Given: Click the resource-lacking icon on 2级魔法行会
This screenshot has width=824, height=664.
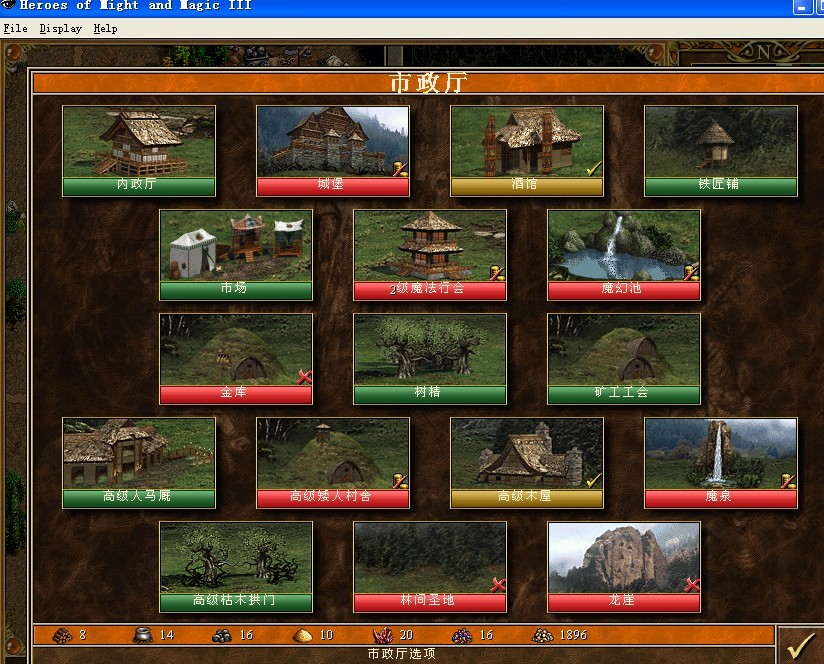Looking at the screenshot, I should (498, 273).
